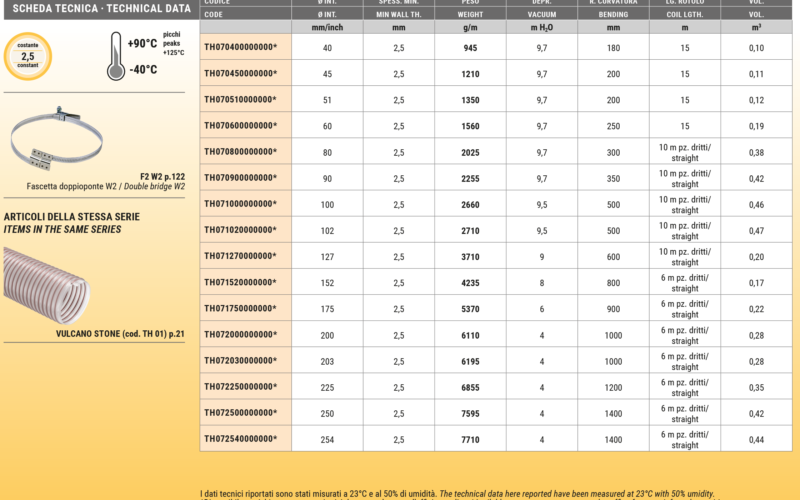Viewport: 800px width, 500px height.
Task: Click the 7710 weight value cell
Action: click(x=470, y=438)
